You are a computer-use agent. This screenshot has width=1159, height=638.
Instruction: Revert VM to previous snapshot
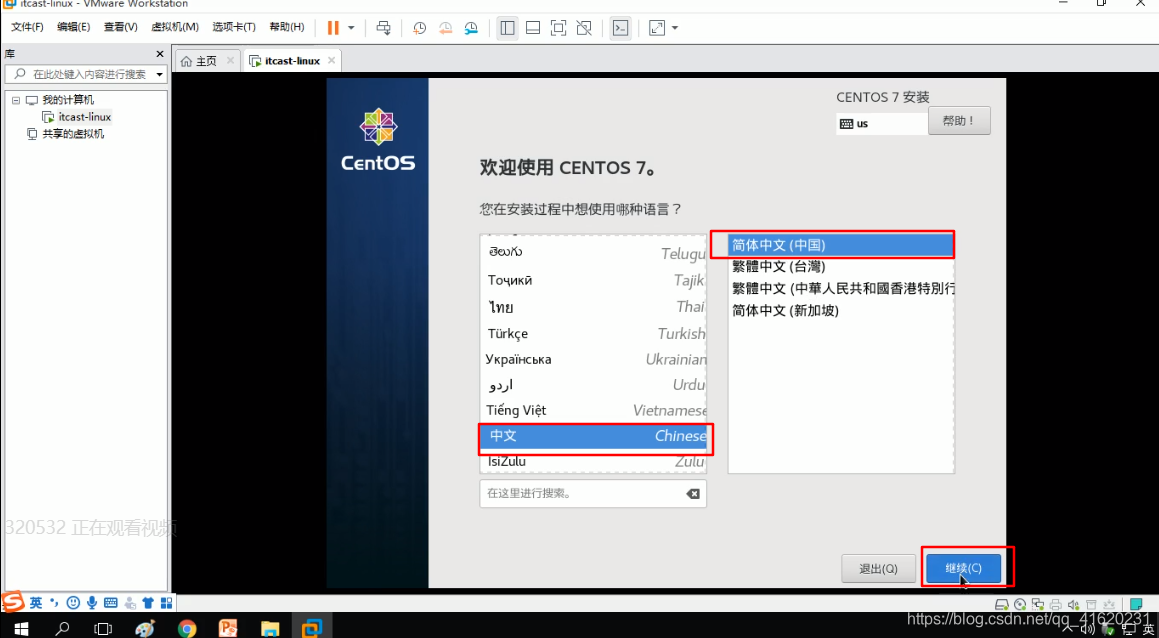445,28
